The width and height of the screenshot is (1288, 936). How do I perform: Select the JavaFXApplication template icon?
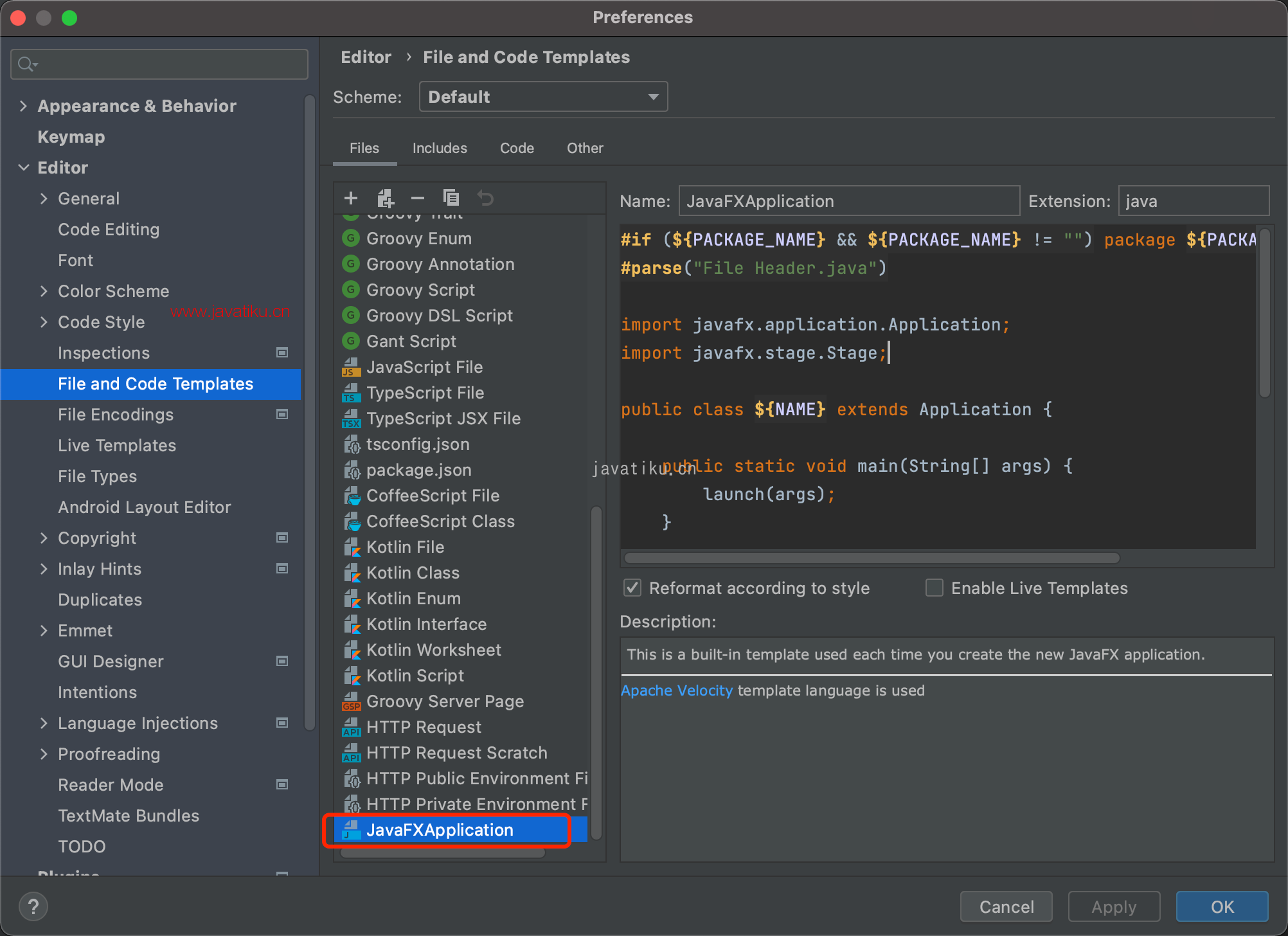[350, 831]
